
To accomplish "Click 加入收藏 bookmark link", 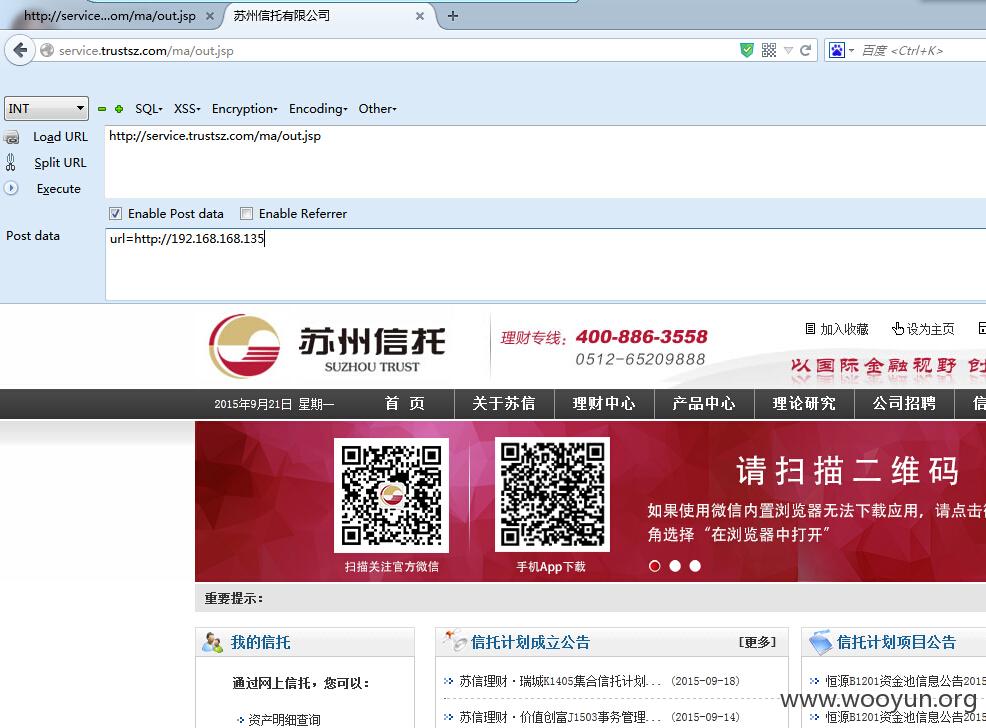I will (x=837, y=329).
